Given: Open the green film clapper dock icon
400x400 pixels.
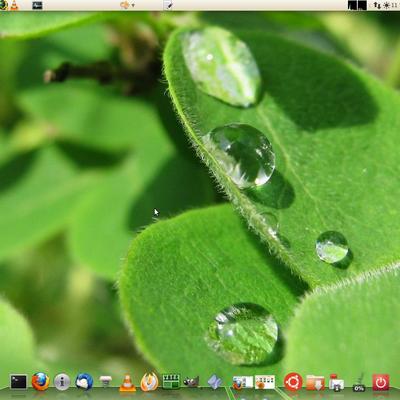Looking at the screenshot, I should tap(171, 382).
